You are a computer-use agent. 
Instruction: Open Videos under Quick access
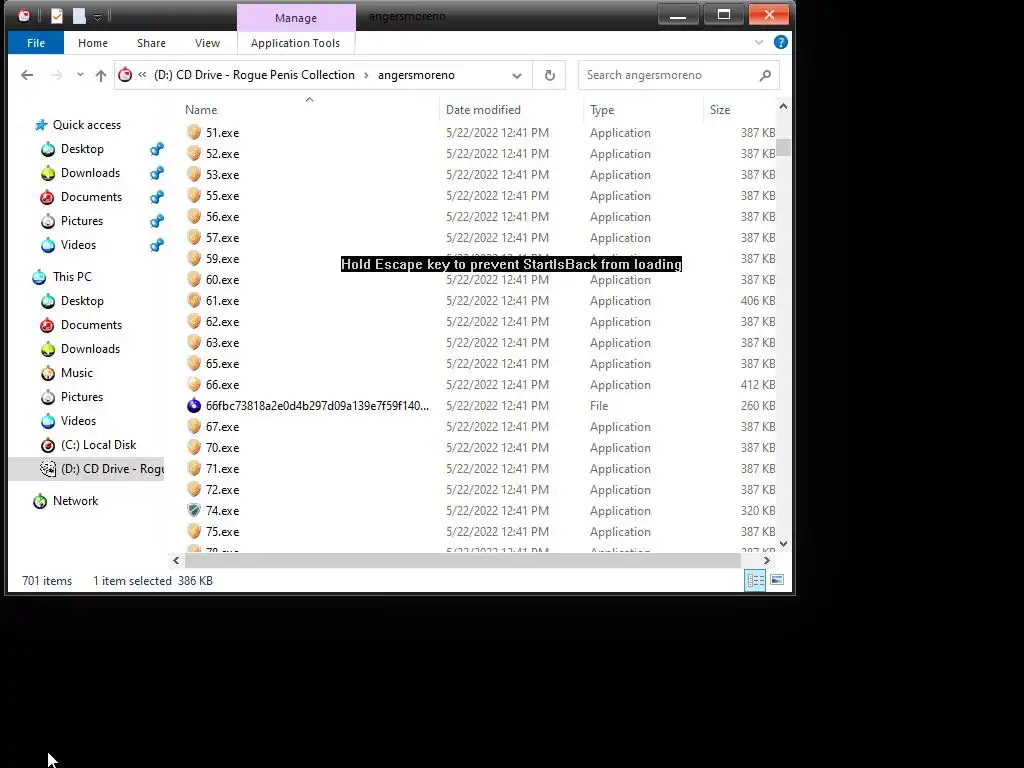click(78, 245)
